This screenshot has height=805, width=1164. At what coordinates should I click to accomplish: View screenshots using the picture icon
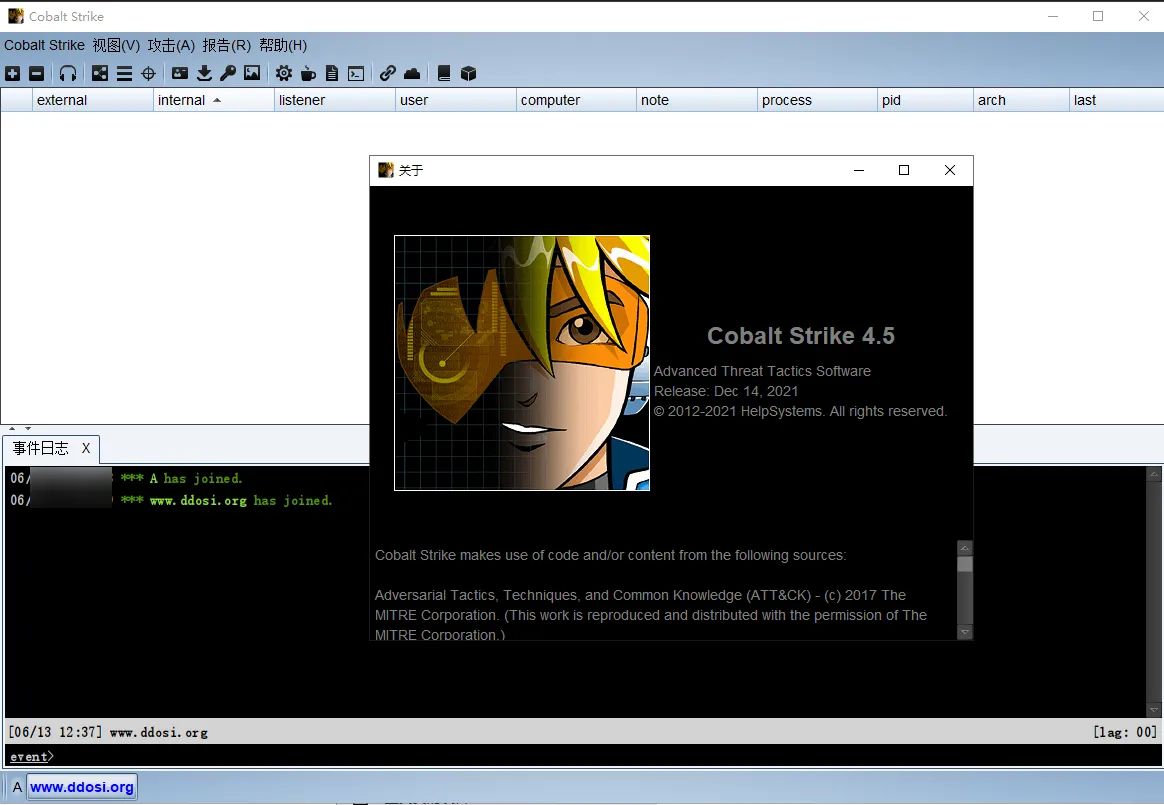(252, 74)
